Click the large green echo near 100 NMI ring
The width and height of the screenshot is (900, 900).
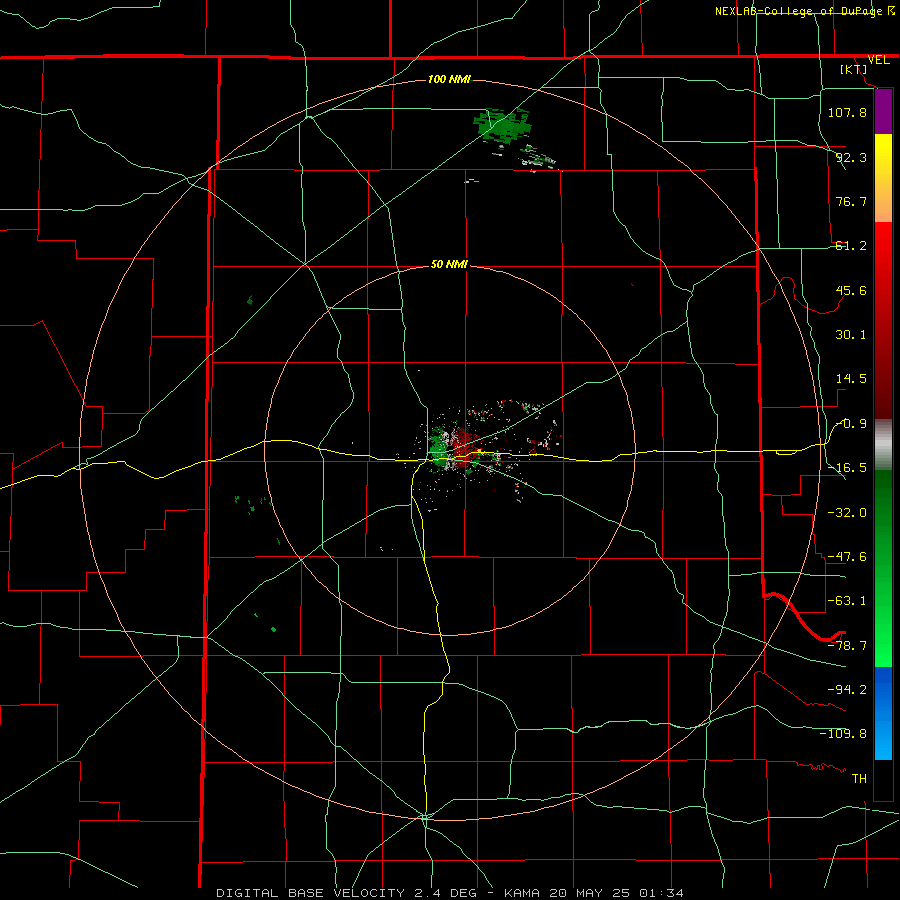click(501, 125)
